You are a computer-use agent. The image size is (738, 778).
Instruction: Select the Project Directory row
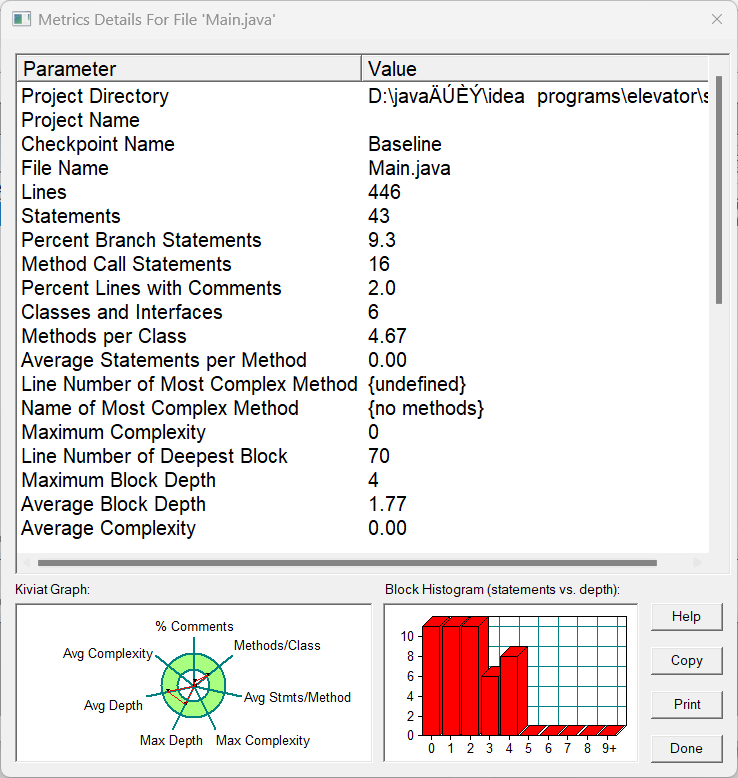(x=363, y=96)
